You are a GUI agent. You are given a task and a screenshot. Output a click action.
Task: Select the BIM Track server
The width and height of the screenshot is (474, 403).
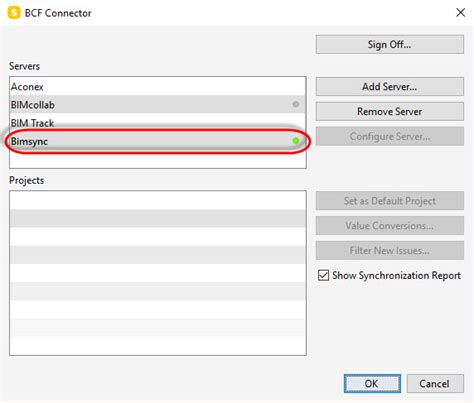158,123
